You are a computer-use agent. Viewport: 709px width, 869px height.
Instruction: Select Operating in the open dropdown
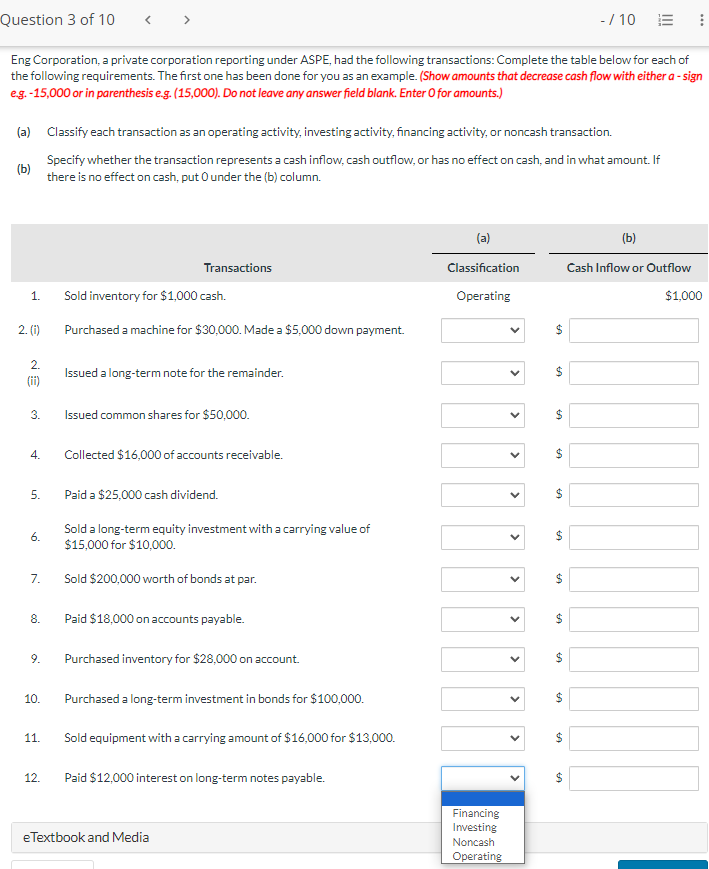point(475,856)
